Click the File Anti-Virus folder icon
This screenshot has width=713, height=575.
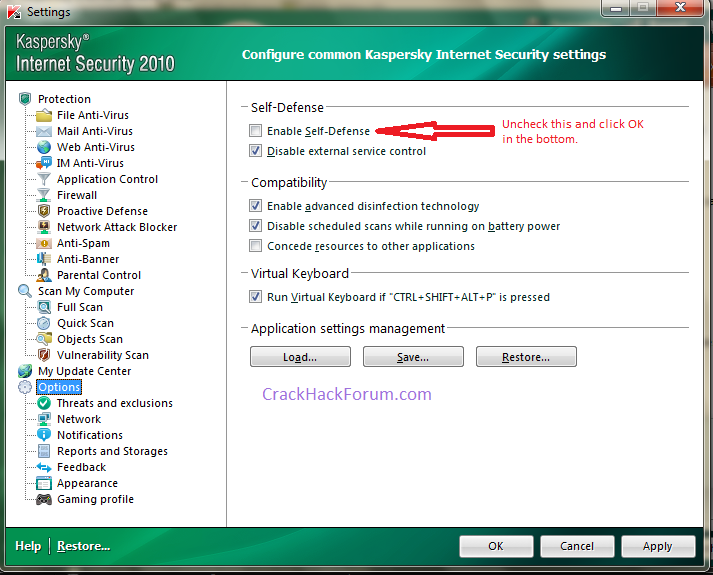(x=44, y=115)
